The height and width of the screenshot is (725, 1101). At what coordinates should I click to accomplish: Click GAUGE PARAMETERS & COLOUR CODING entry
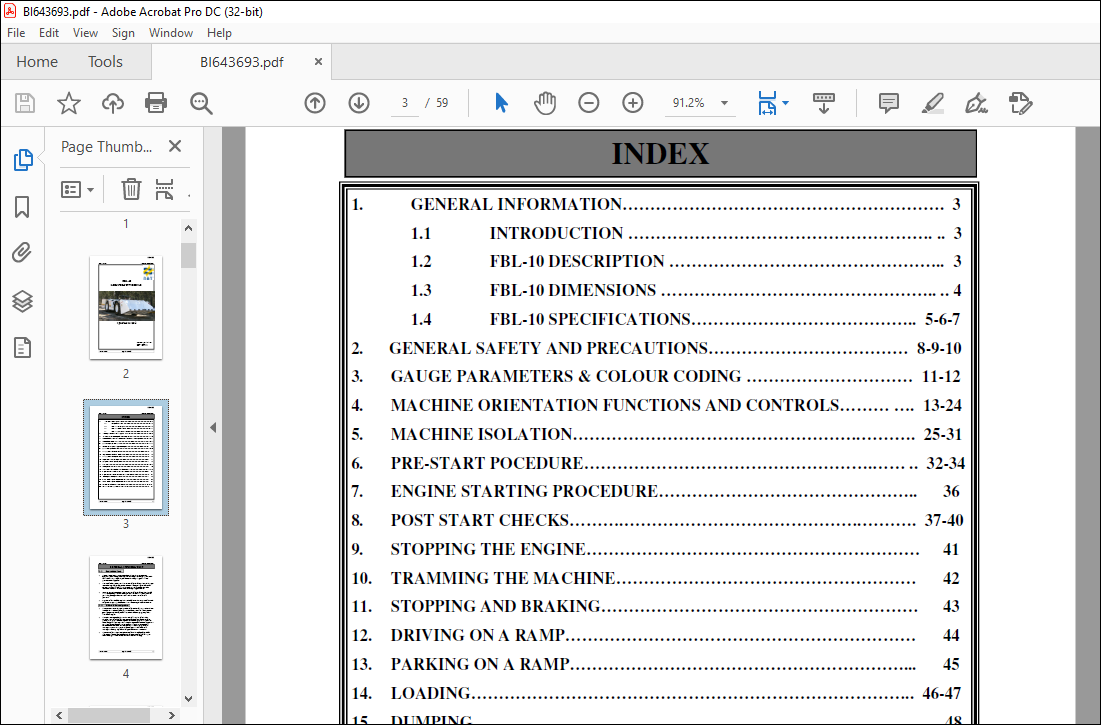coord(565,376)
